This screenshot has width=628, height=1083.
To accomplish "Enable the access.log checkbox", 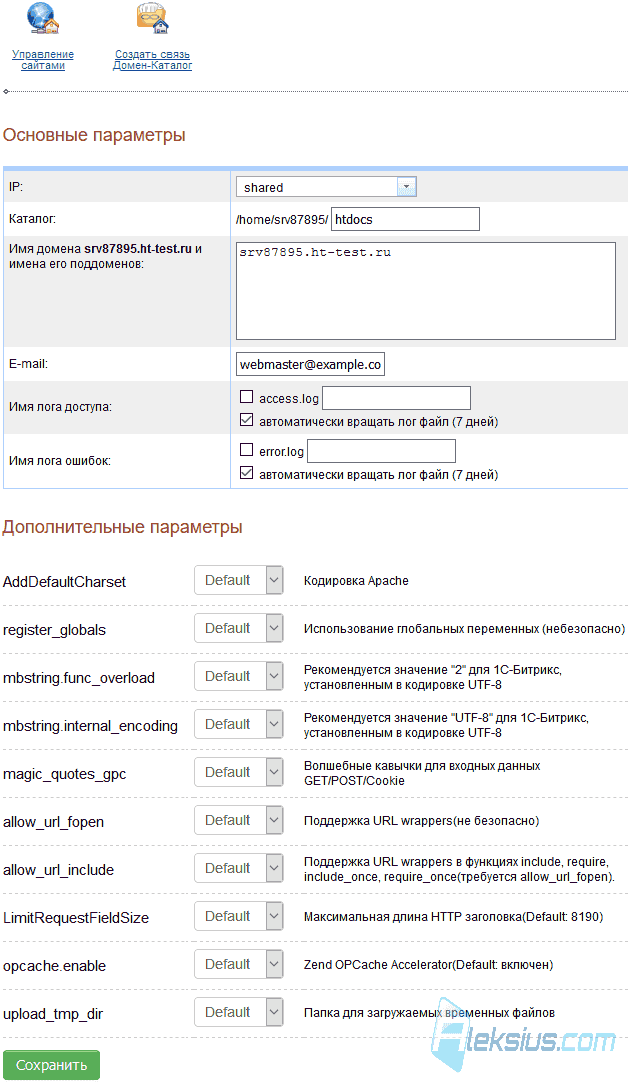I will pos(246,397).
